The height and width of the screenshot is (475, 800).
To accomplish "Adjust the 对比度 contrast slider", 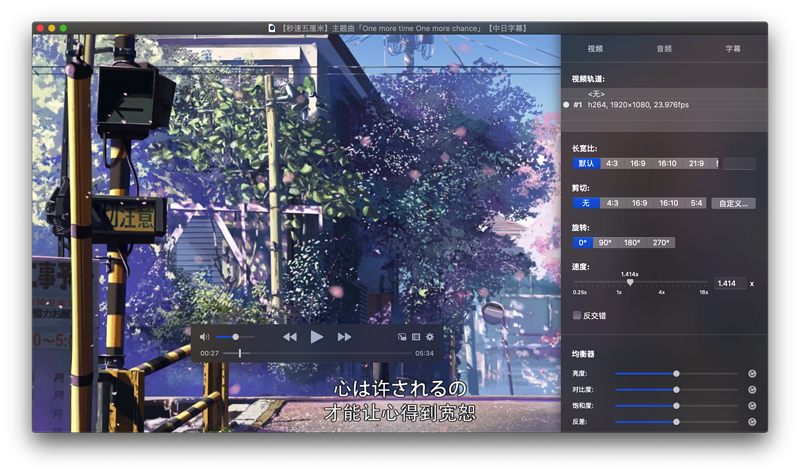I will pos(676,390).
